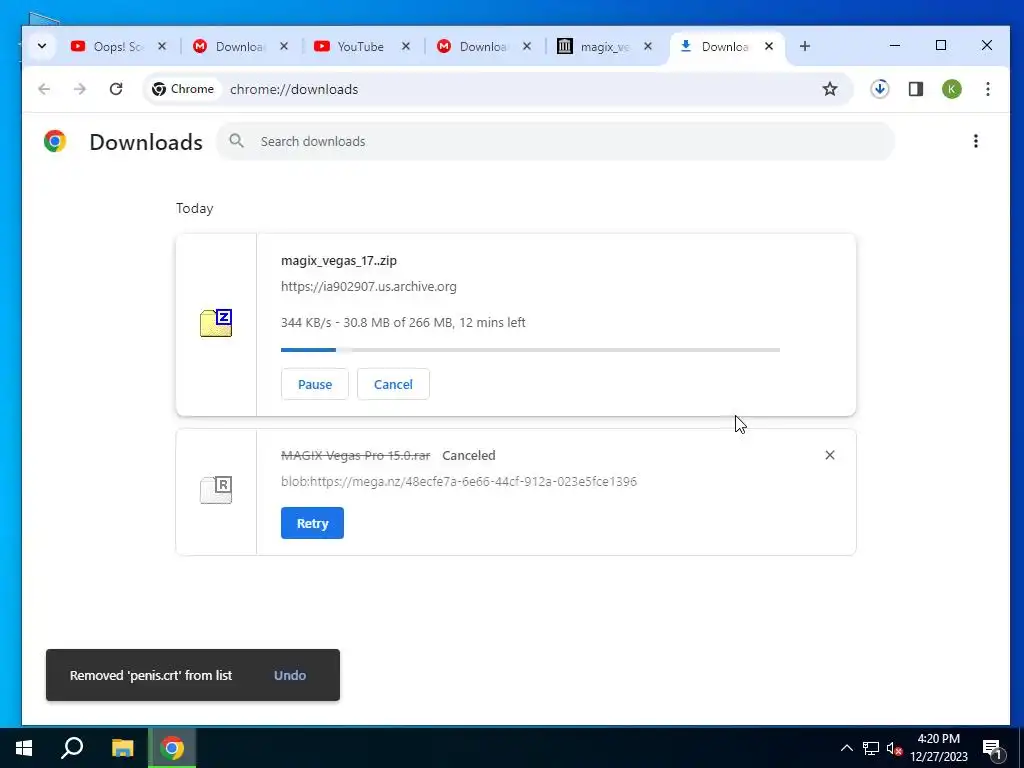Click the Search downloads field
Viewport: 1024px width, 768px height.
click(x=555, y=141)
